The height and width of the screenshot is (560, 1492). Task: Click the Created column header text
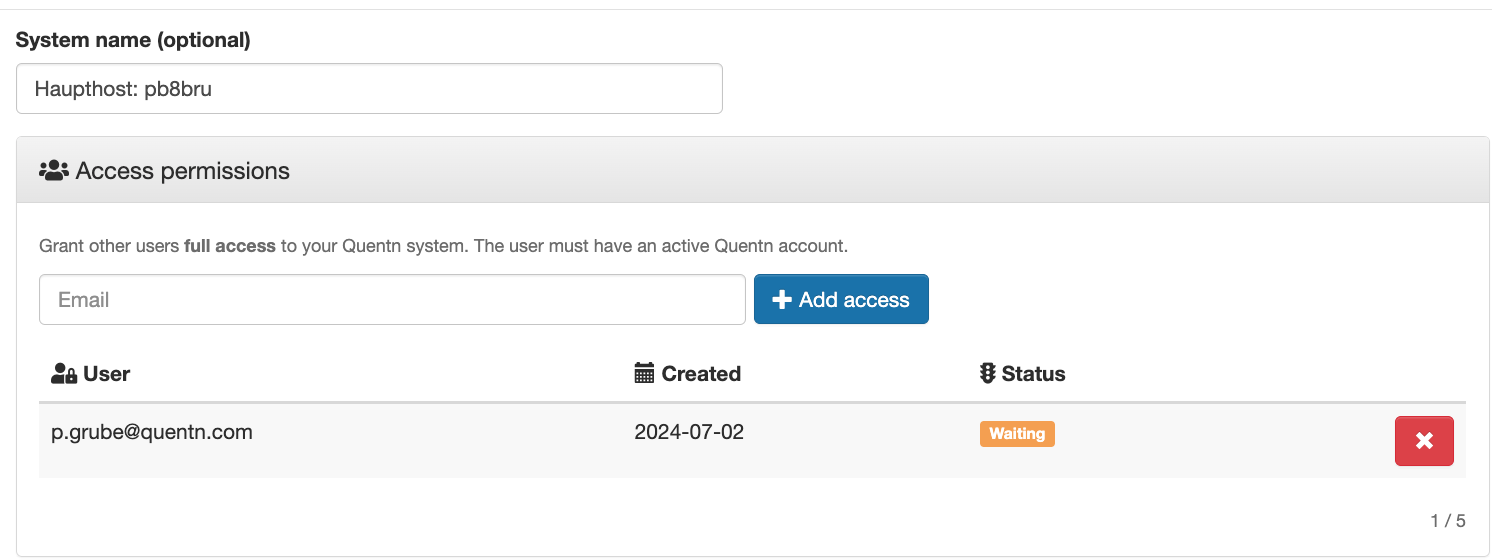click(701, 374)
